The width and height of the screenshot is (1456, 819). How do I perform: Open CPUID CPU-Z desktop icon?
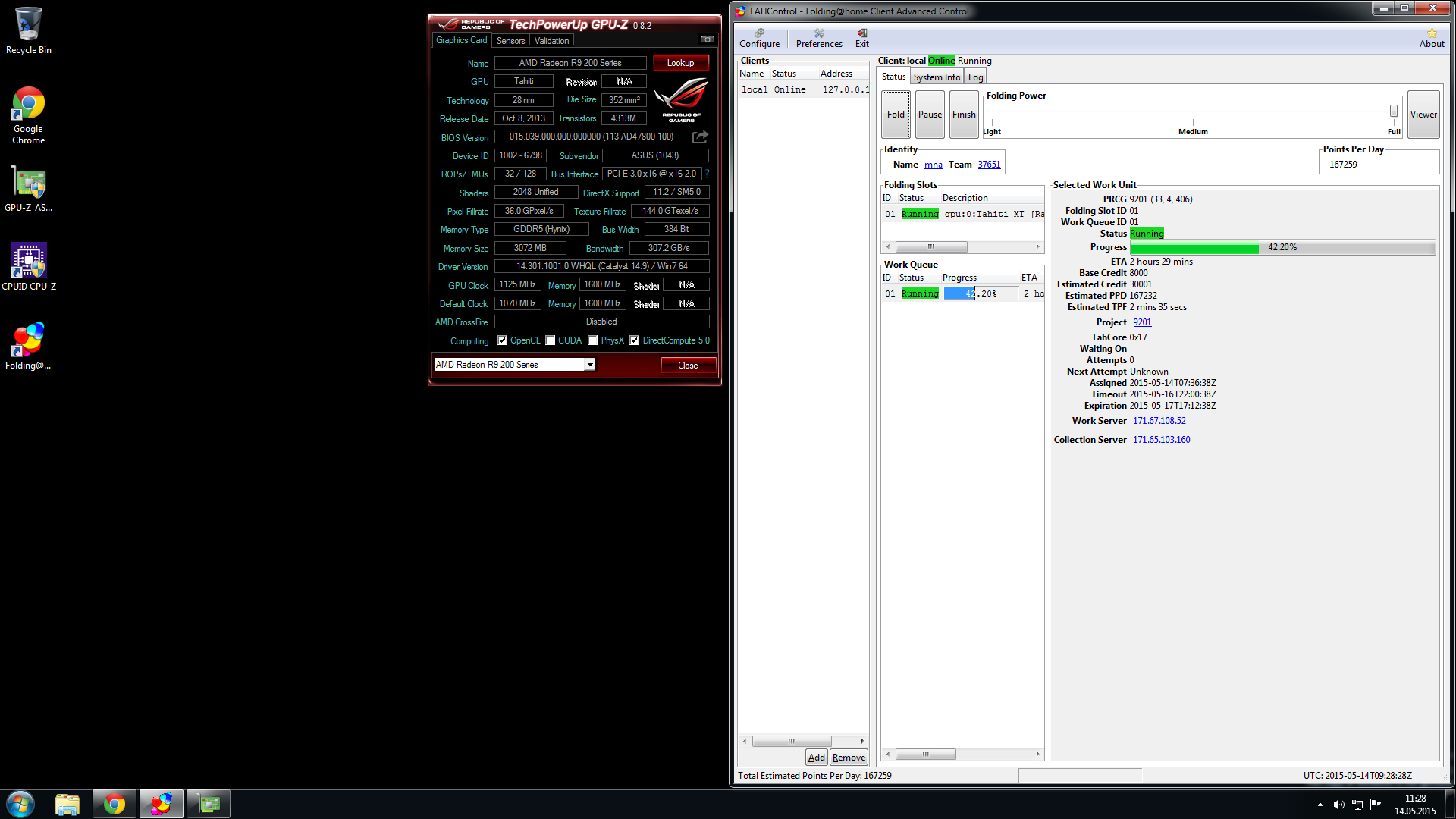(29, 265)
